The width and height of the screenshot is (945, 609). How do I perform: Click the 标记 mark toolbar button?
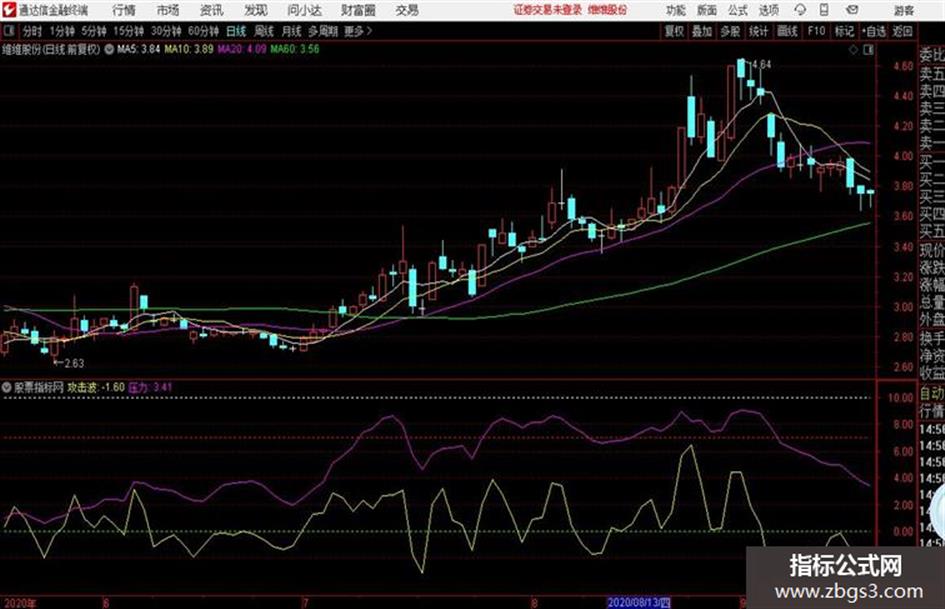tap(844, 31)
